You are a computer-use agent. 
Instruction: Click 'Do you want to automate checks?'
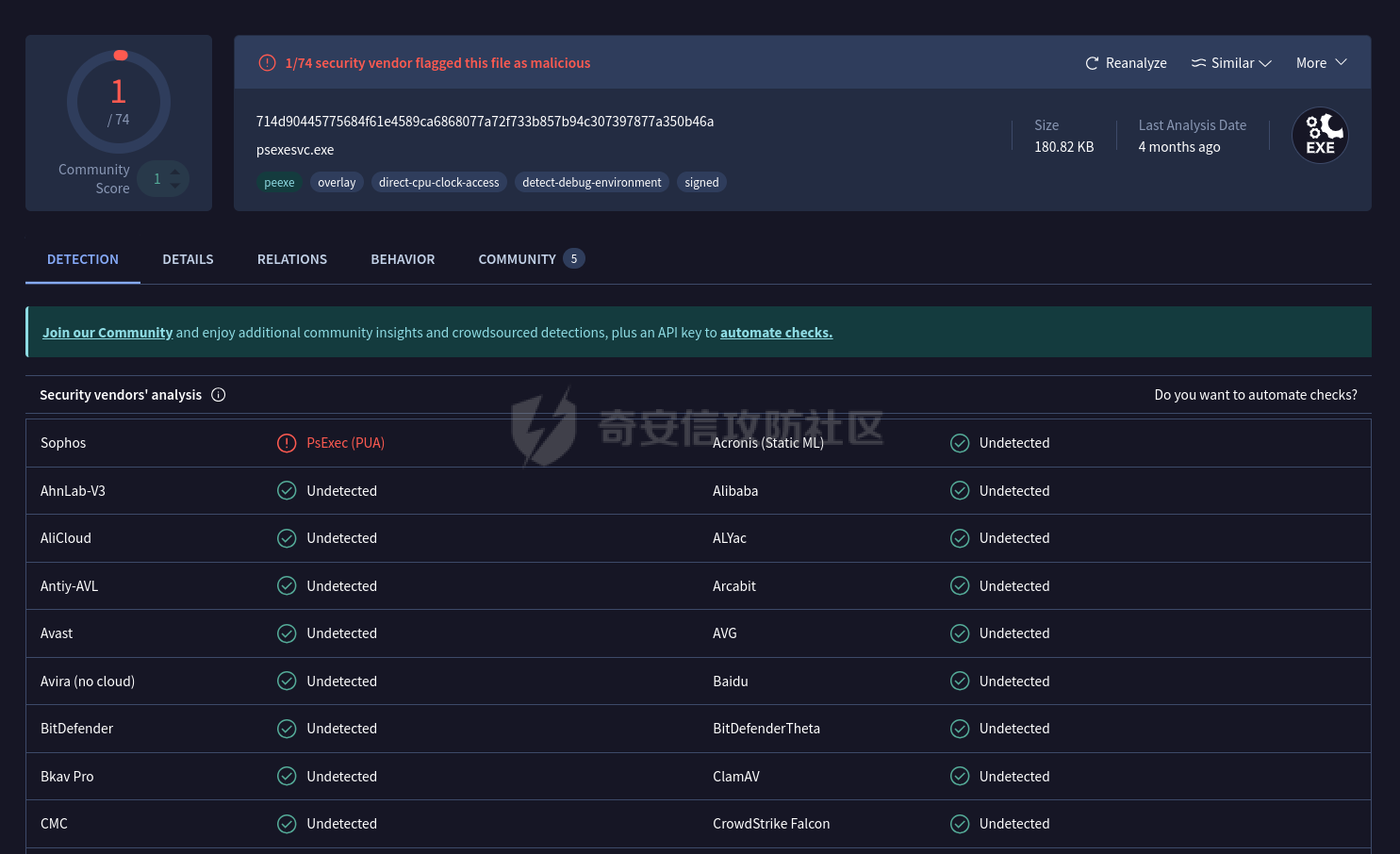pyautogui.click(x=1256, y=395)
